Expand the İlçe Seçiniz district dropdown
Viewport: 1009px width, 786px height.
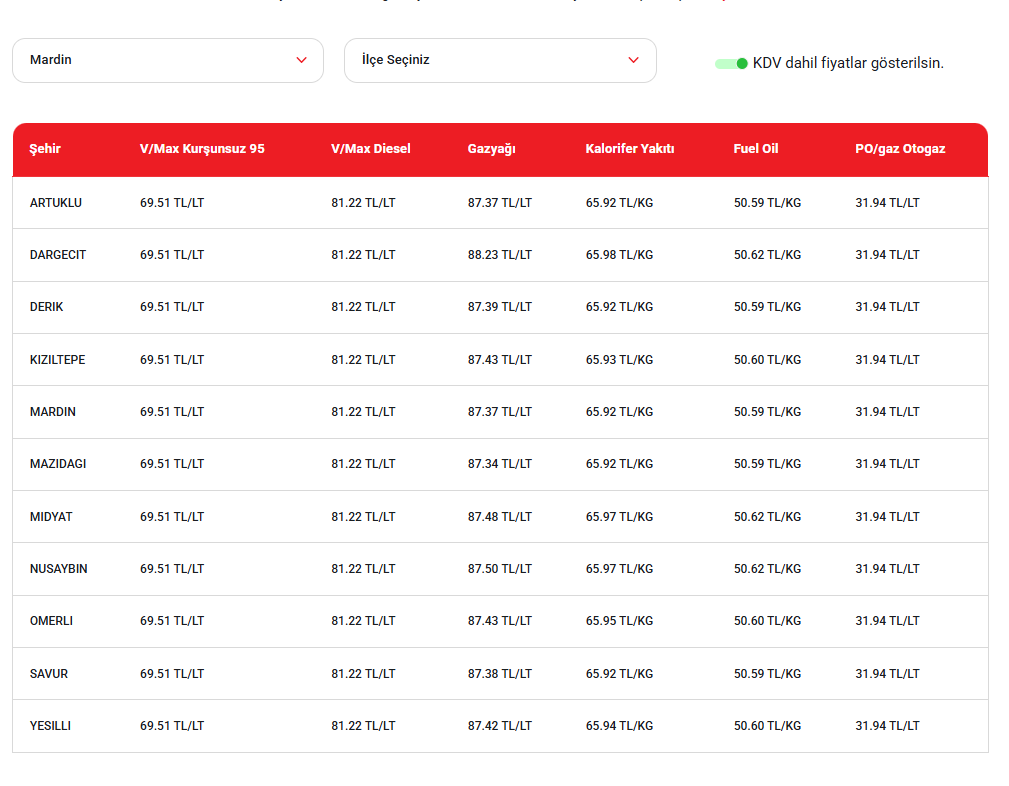[500, 60]
